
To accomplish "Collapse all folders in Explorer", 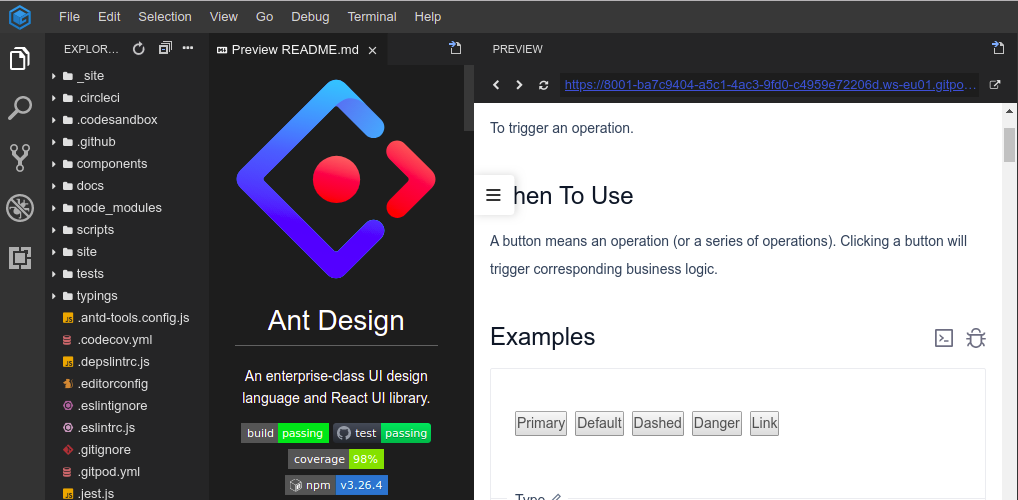I will [165, 48].
